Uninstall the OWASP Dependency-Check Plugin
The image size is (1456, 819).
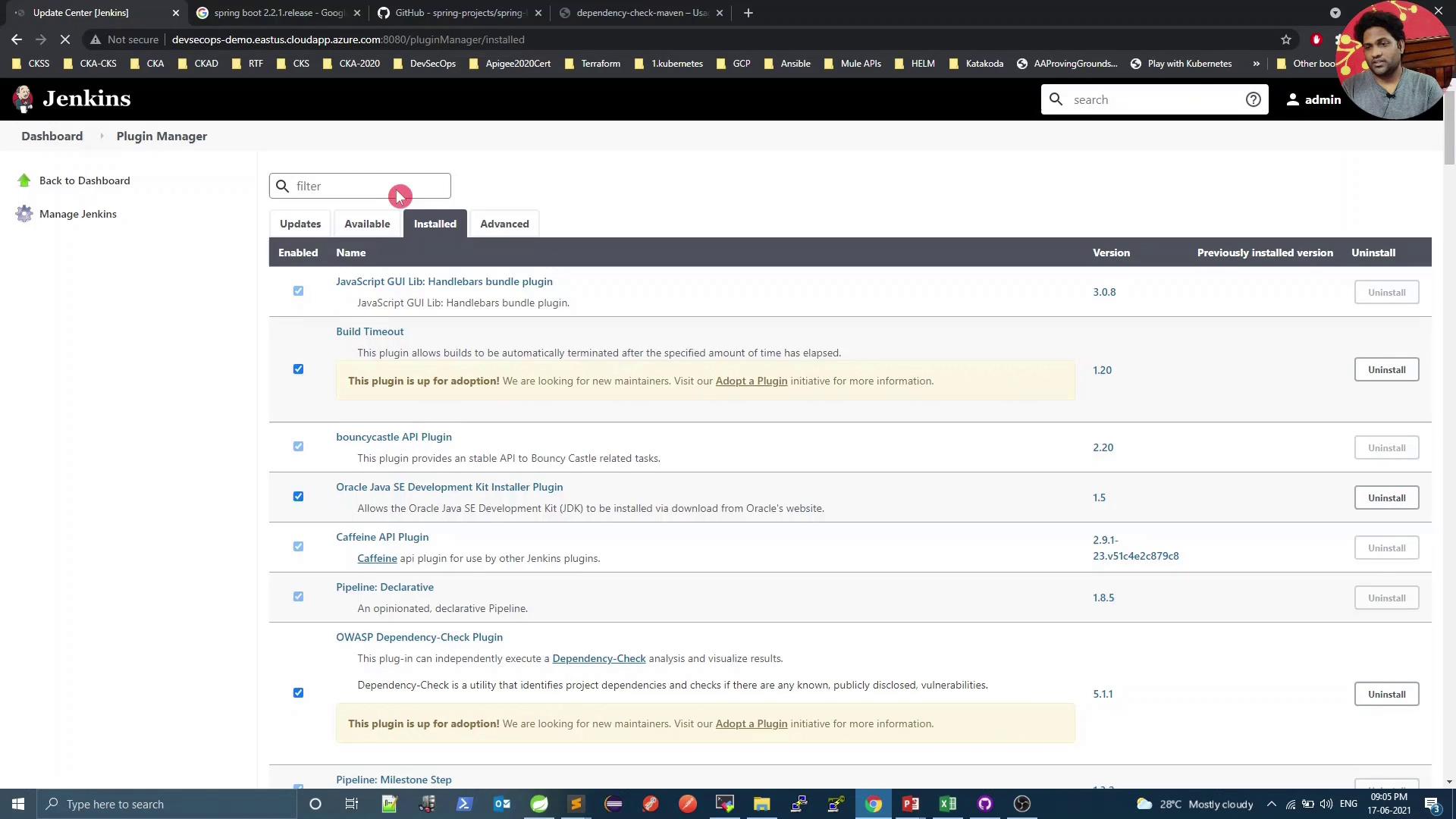point(1386,694)
